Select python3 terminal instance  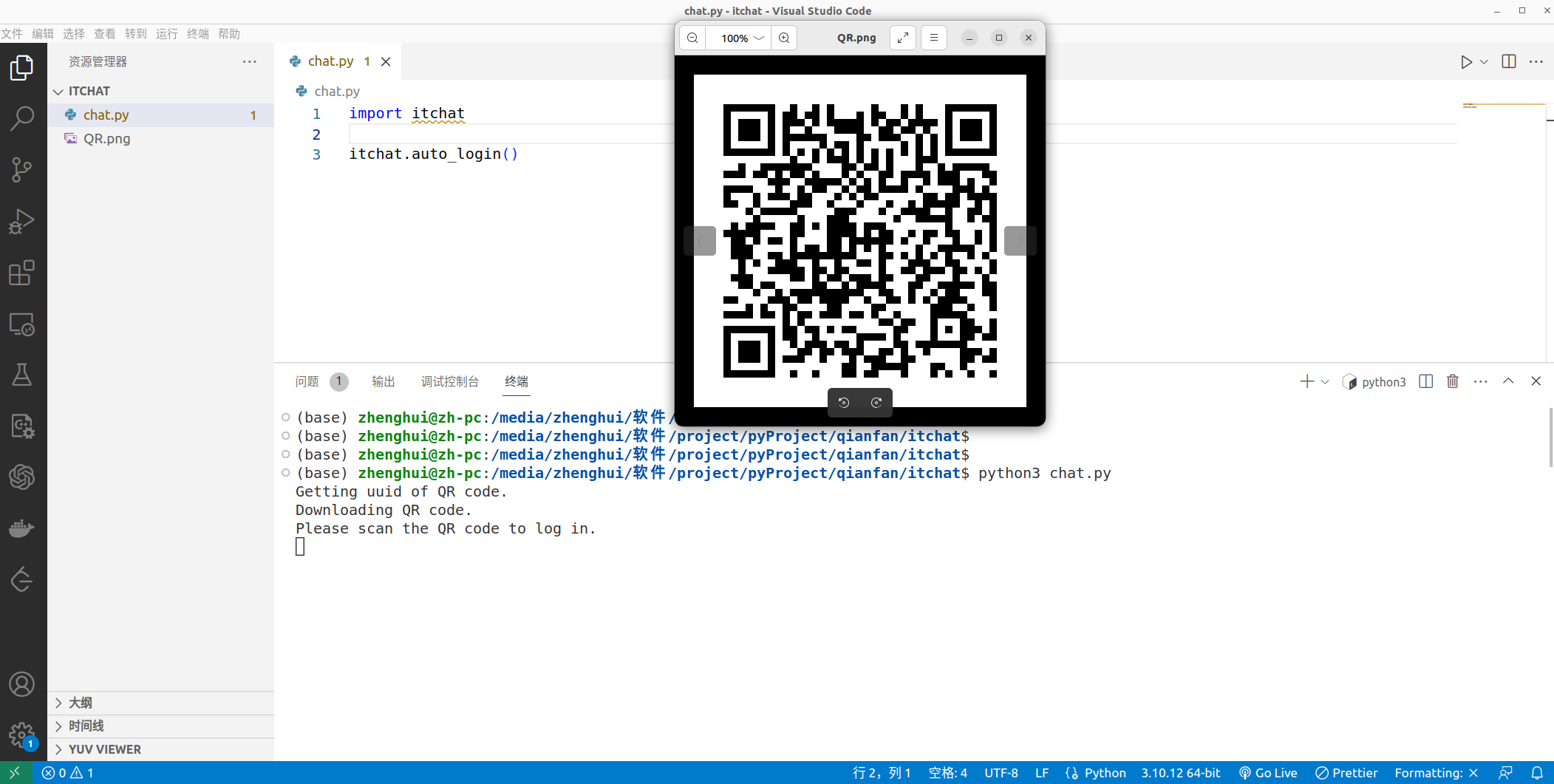pos(1374,381)
